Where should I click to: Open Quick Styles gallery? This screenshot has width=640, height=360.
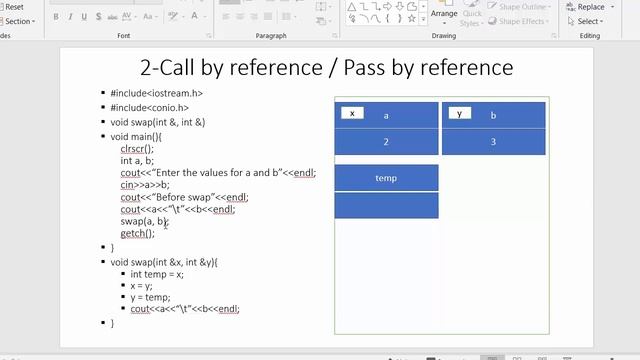pyautogui.click(x=472, y=14)
